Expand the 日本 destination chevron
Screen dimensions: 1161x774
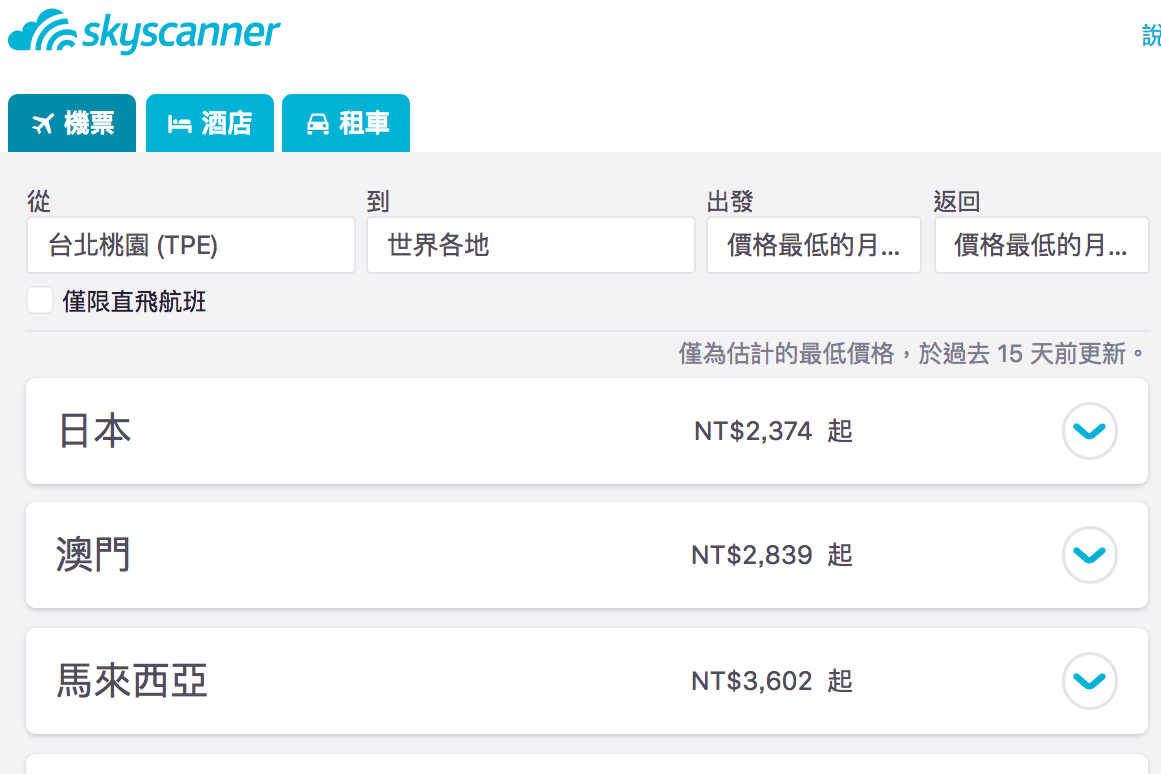(x=1089, y=431)
